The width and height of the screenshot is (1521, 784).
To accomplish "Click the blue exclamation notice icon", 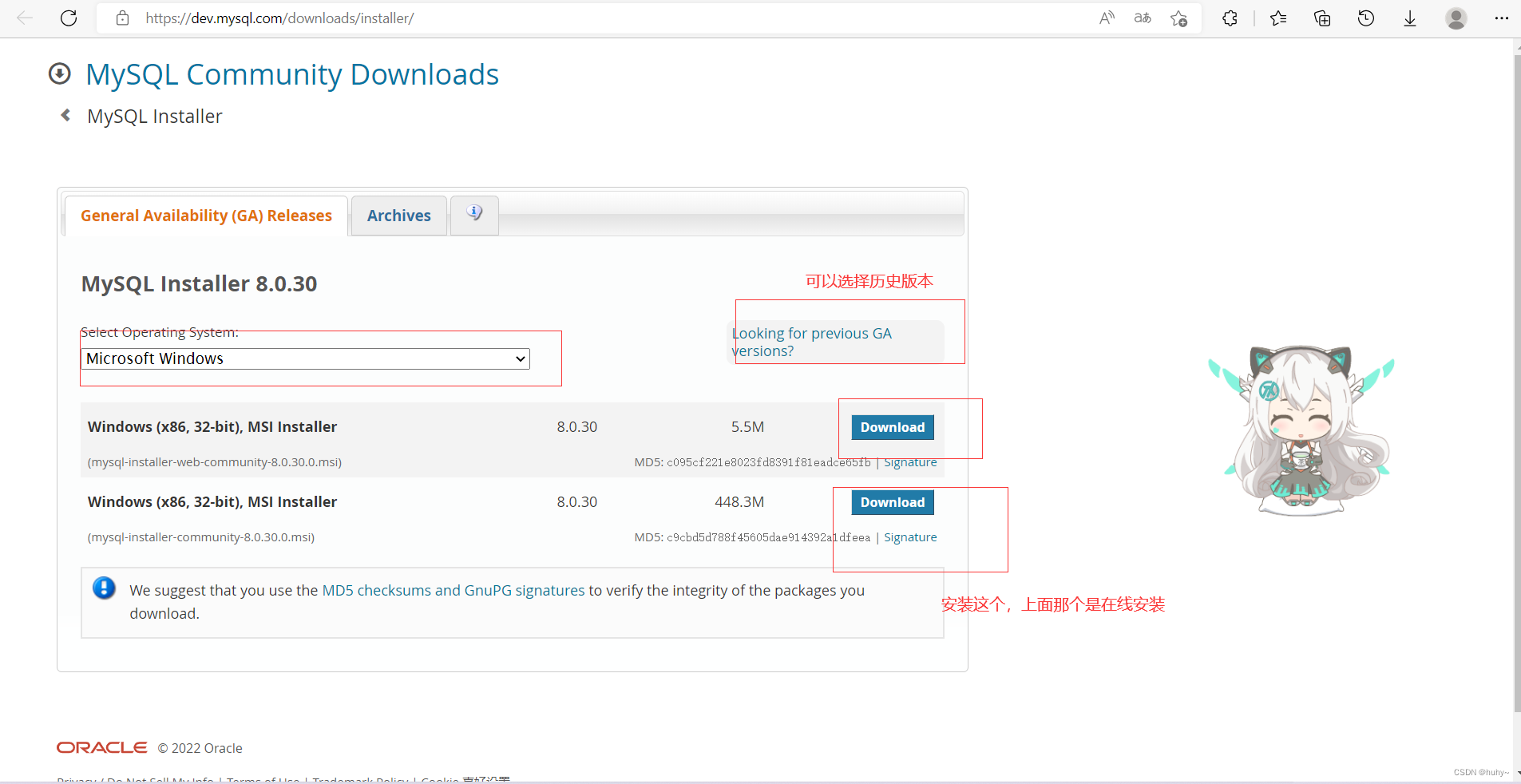I will pos(104,588).
